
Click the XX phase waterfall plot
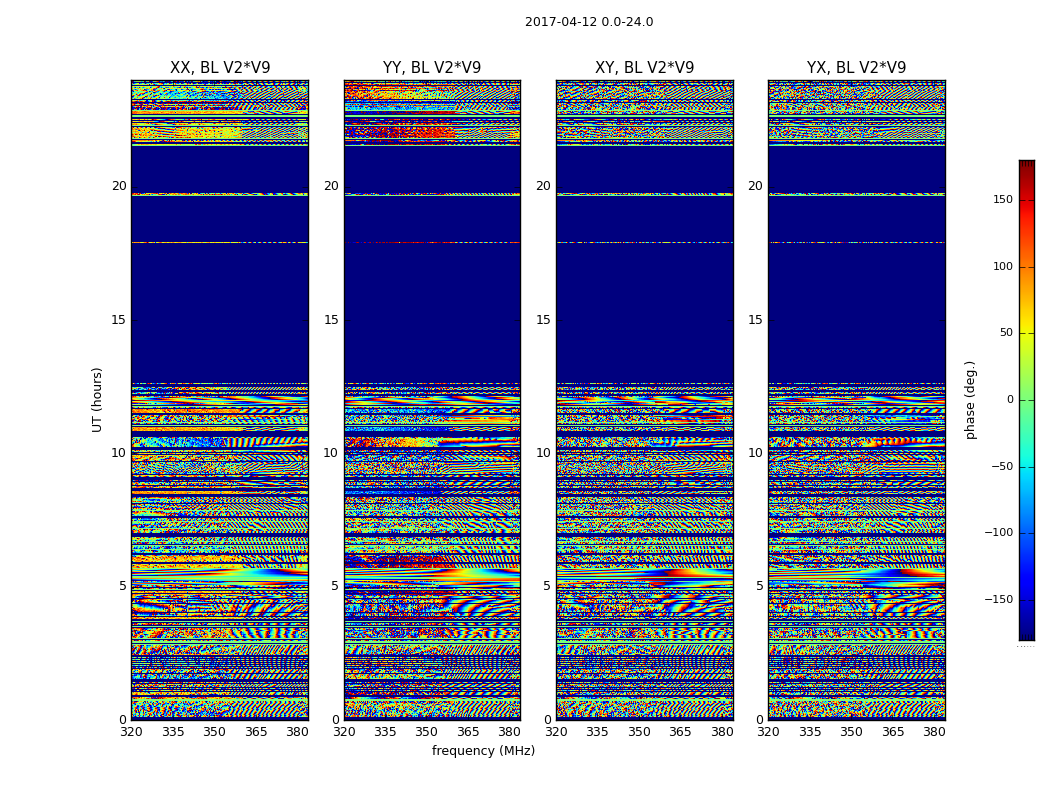coord(220,400)
